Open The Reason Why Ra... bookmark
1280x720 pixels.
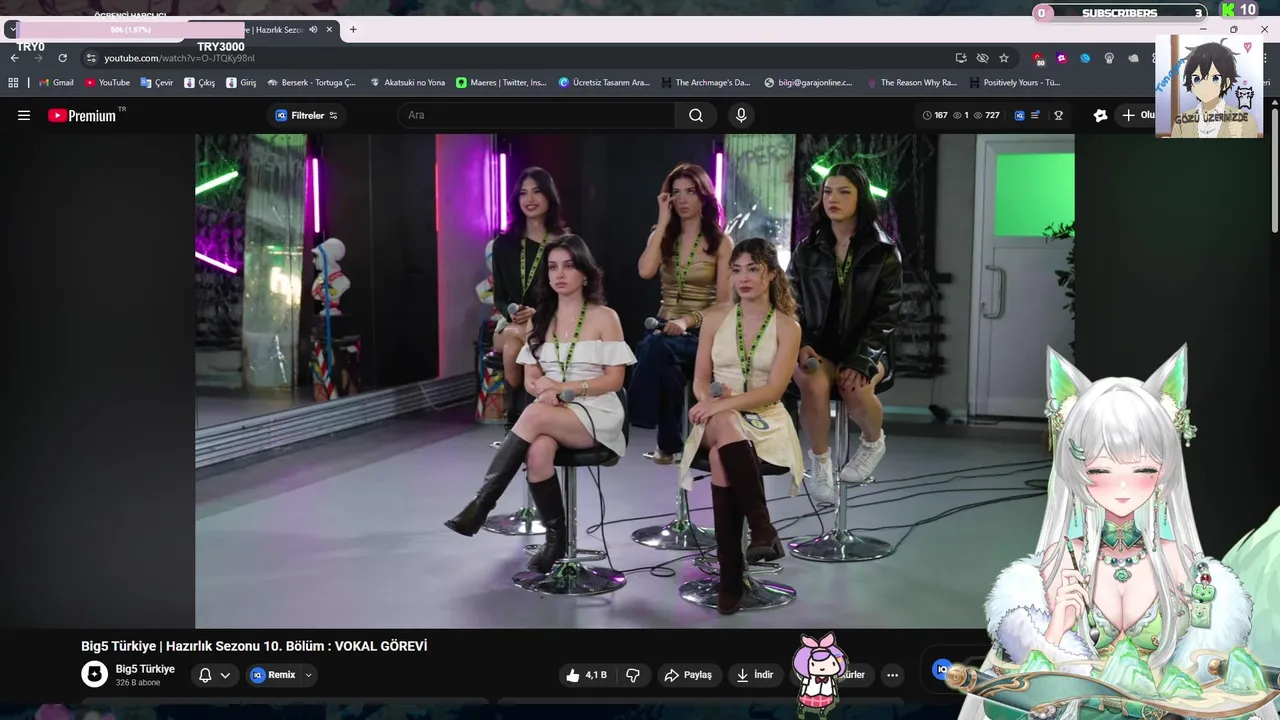(912, 83)
